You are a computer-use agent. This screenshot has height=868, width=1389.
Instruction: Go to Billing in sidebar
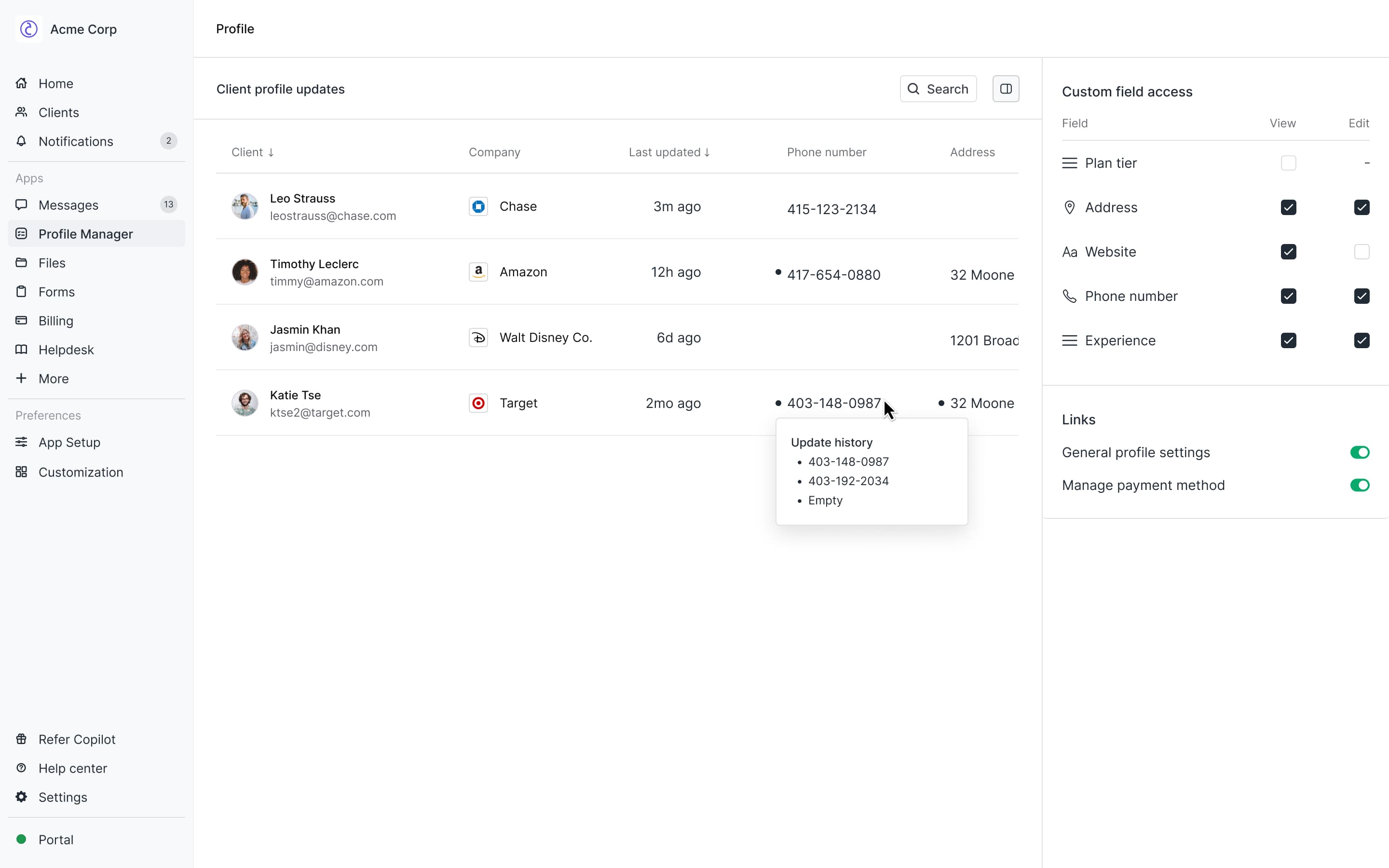tap(55, 321)
